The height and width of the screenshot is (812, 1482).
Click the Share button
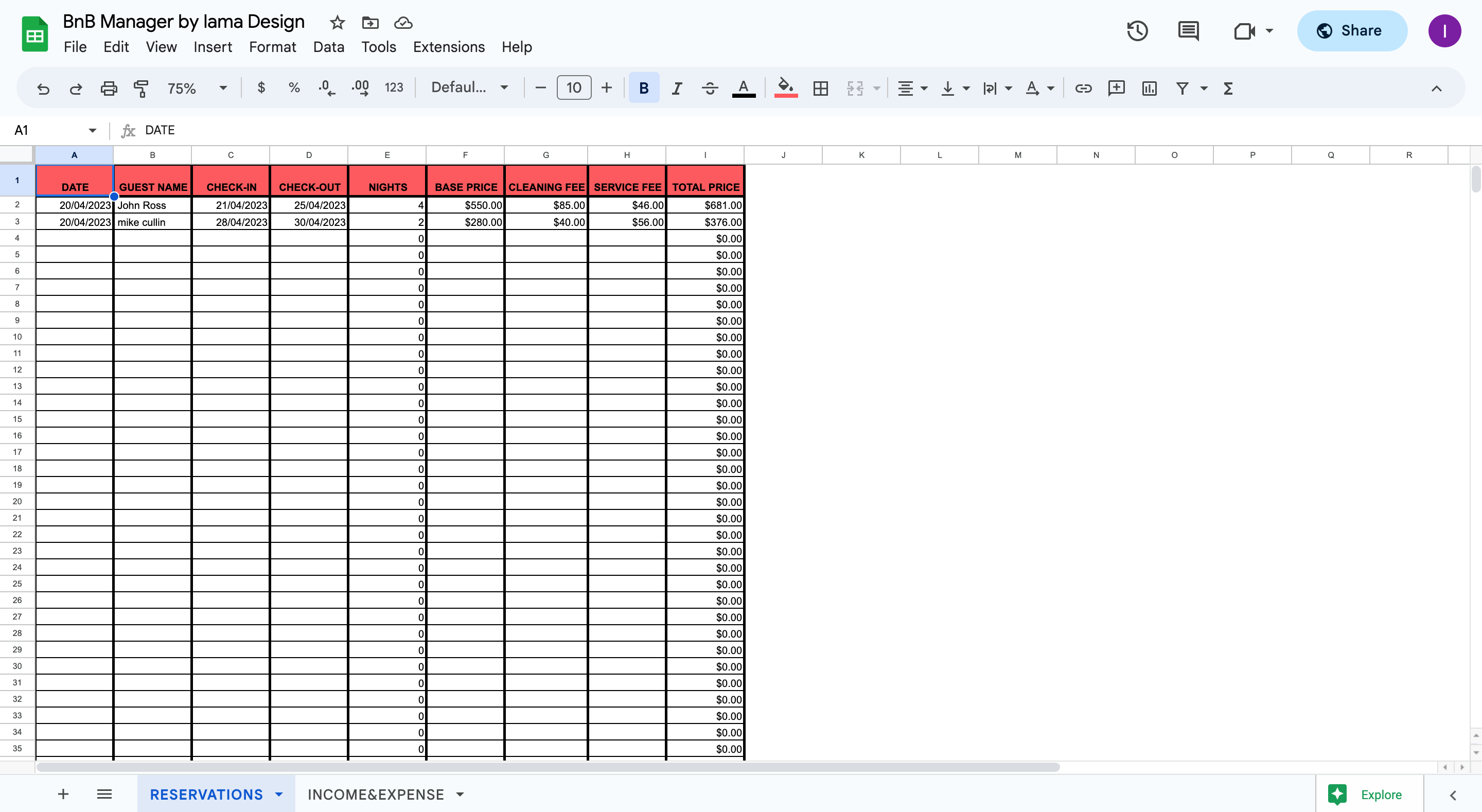click(1352, 30)
